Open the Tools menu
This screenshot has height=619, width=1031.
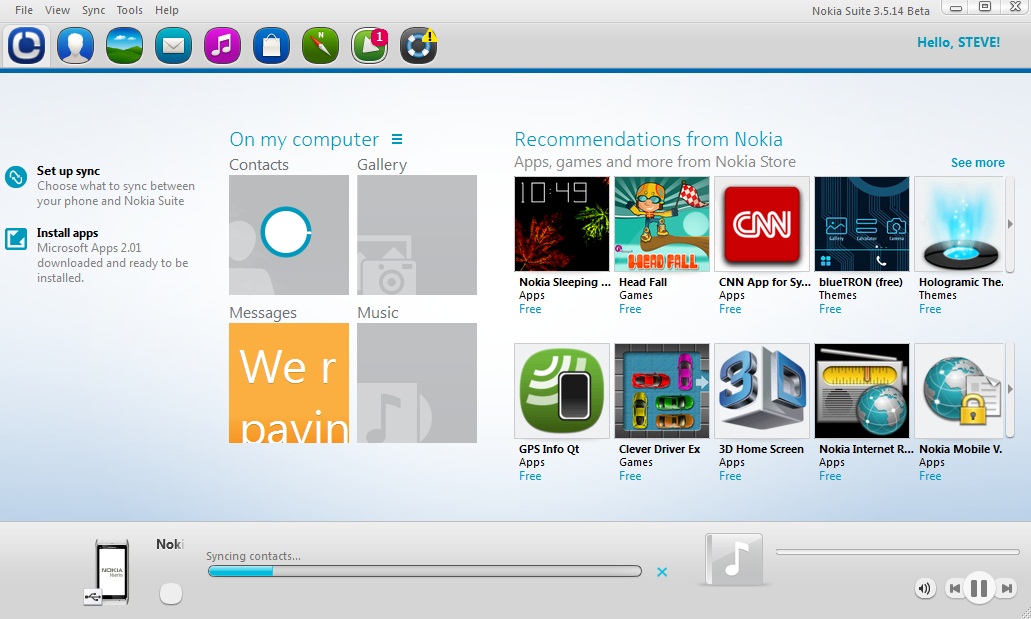[130, 10]
